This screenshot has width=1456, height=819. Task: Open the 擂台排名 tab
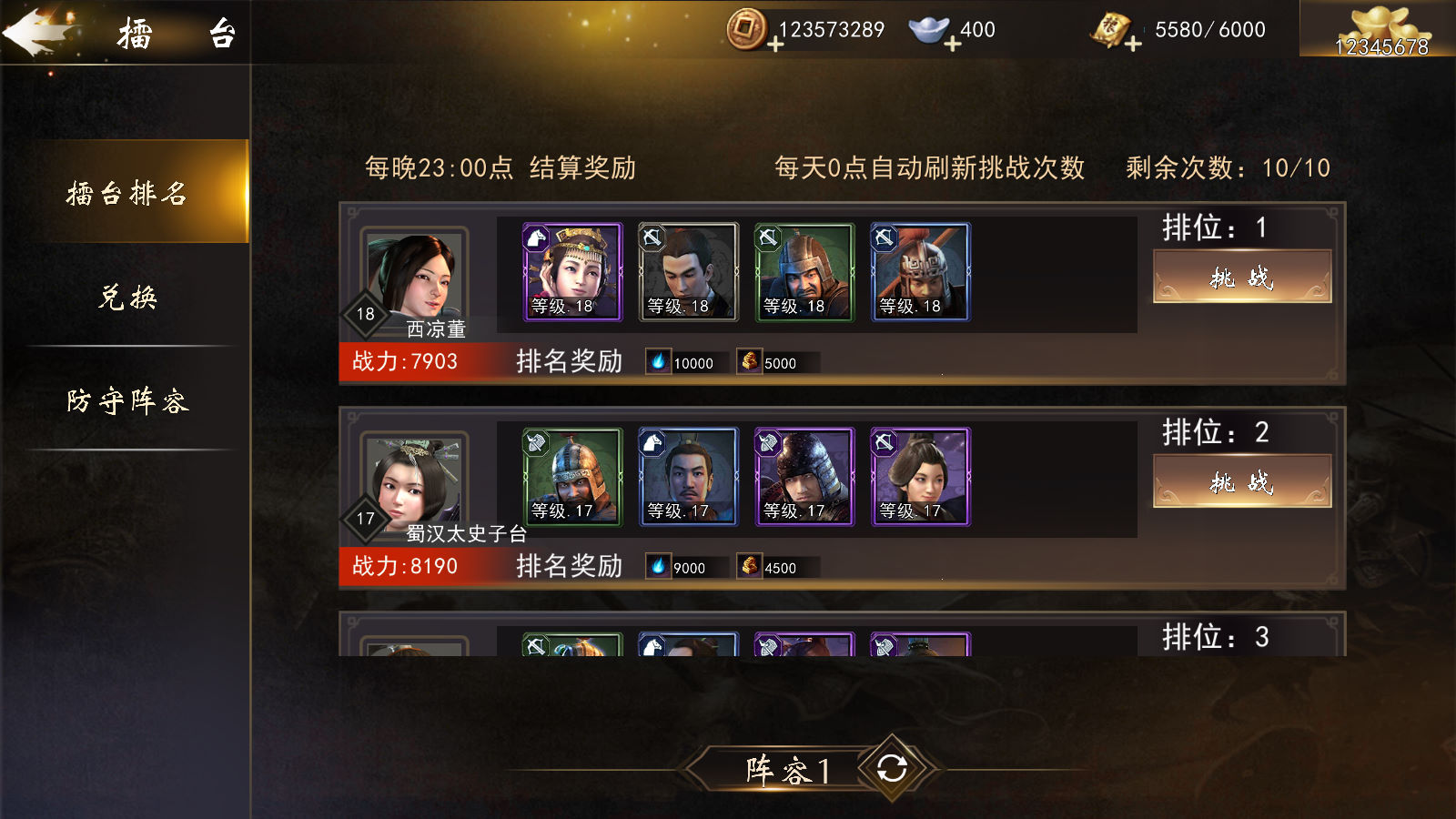tap(126, 192)
